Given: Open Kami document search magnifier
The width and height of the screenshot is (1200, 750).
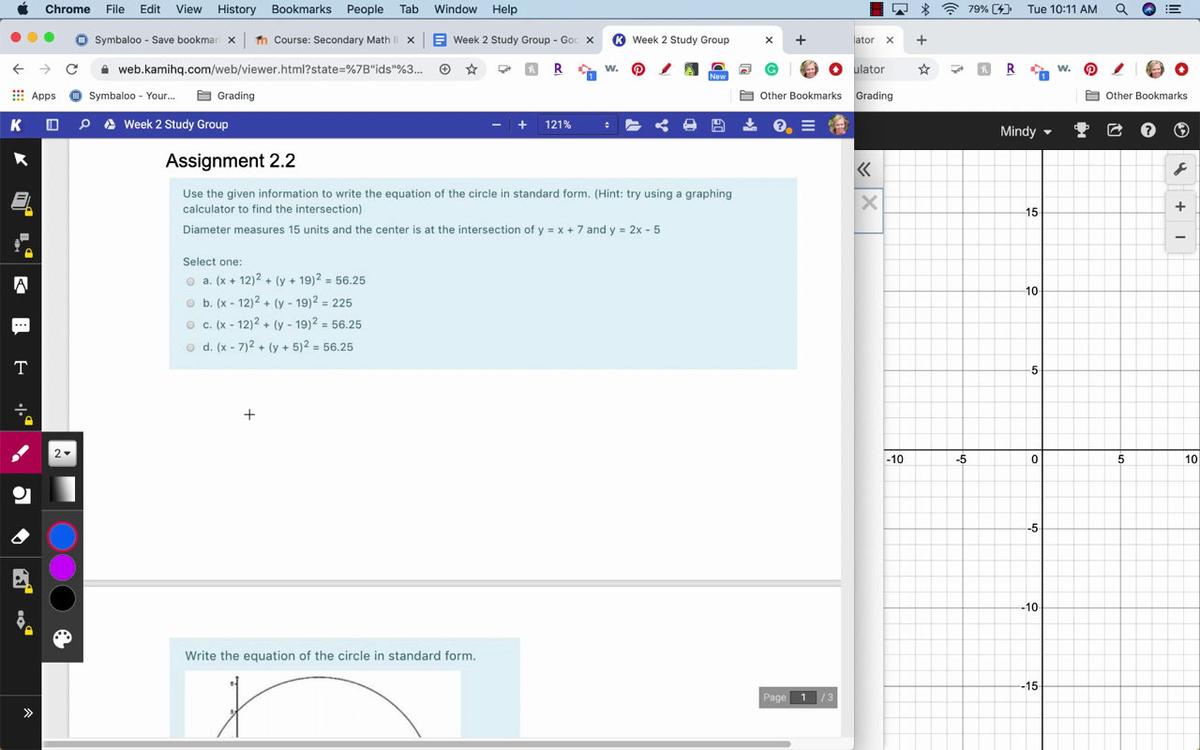Looking at the screenshot, I should pos(84,125).
